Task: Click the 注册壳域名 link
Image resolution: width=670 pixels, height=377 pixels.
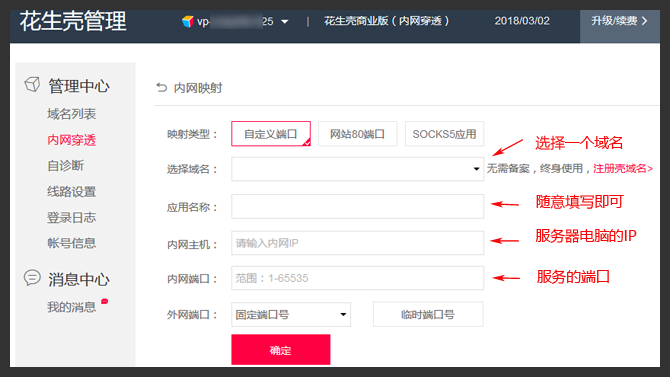Action: click(623, 168)
